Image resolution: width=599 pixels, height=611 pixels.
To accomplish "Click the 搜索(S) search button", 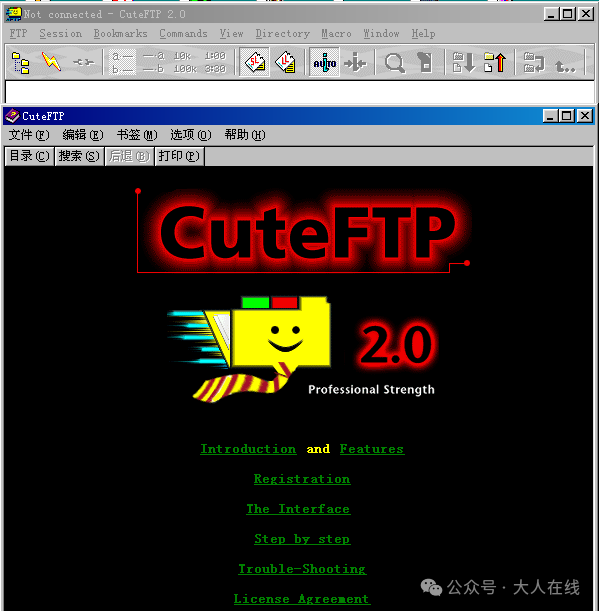I will click(79, 156).
